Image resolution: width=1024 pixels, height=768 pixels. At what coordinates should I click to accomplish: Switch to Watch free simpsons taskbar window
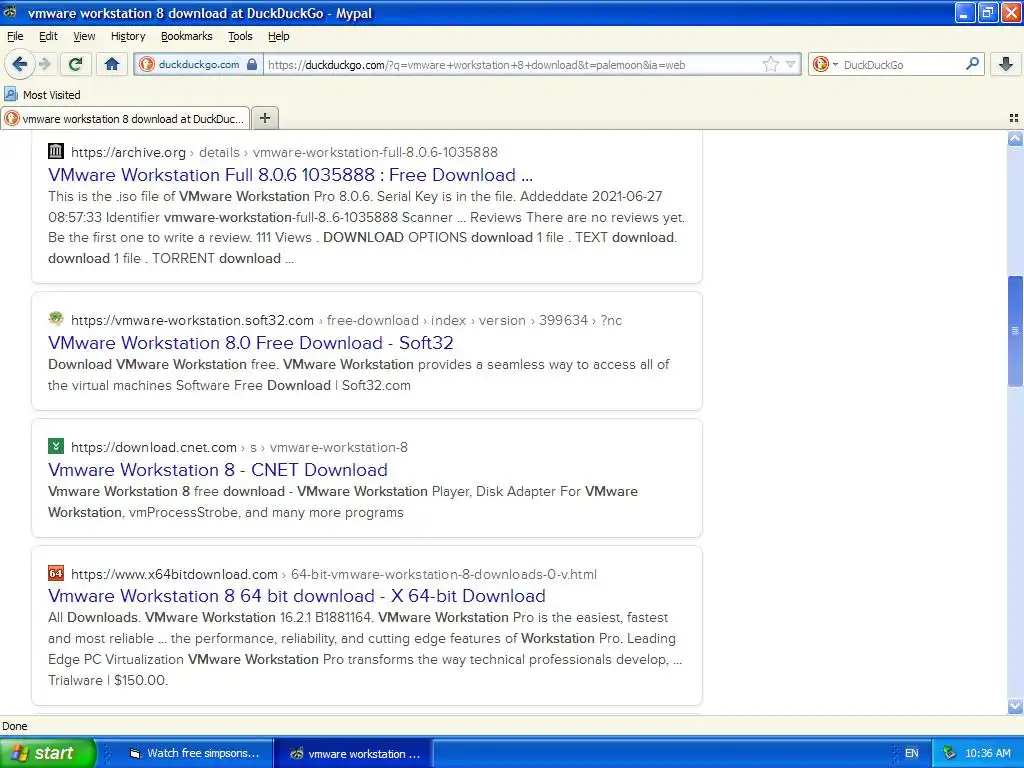coord(194,753)
